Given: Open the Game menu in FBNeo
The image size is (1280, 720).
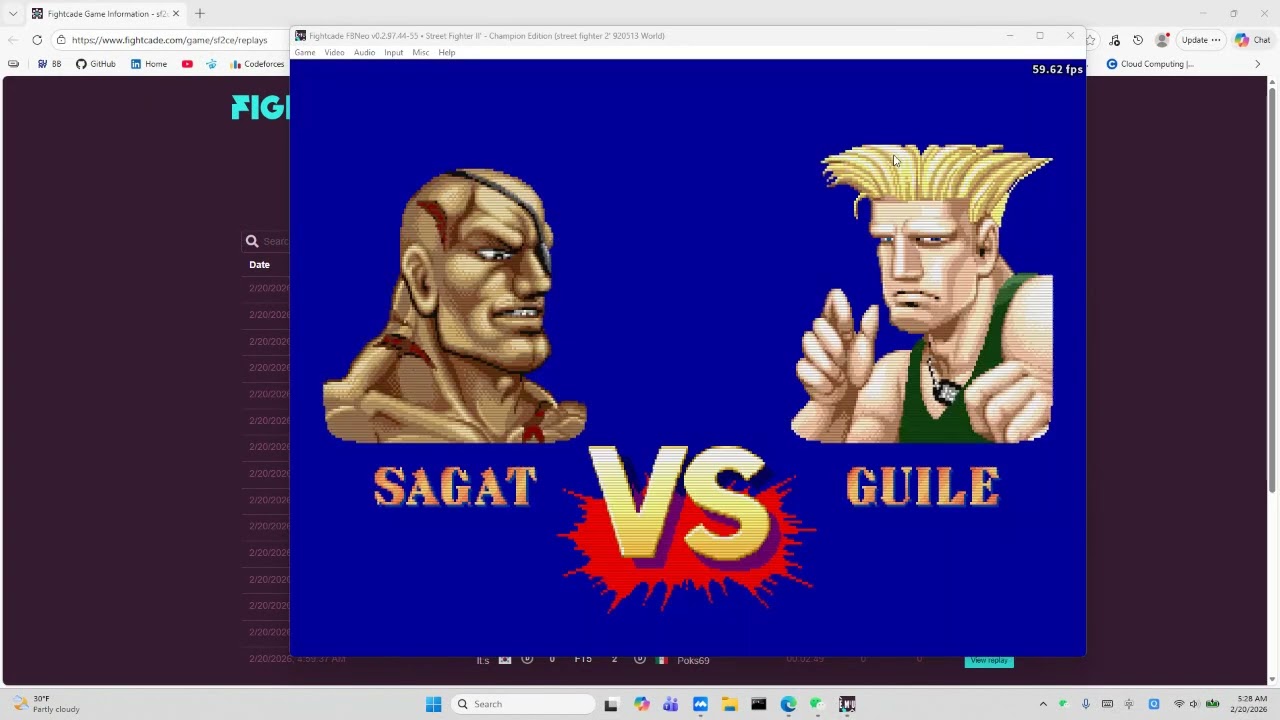Looking at the screenshot, I should click(305, 53).
